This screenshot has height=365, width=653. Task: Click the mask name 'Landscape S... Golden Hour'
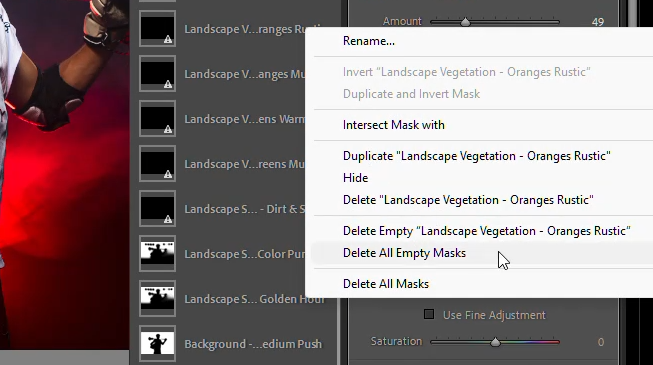pyautogui.click(x=254, y=299)
